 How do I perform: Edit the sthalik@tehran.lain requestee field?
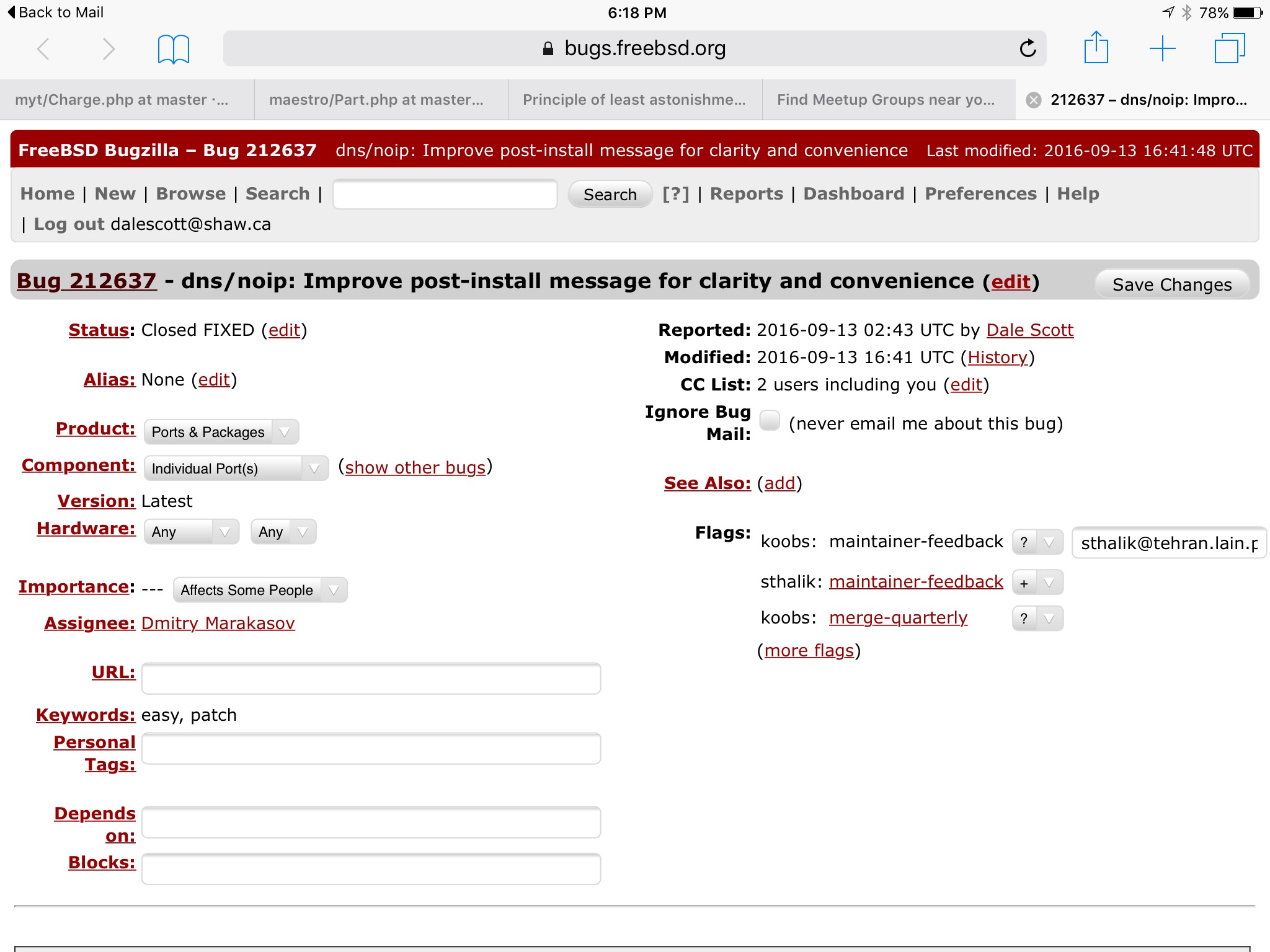tap(1170, 543)
